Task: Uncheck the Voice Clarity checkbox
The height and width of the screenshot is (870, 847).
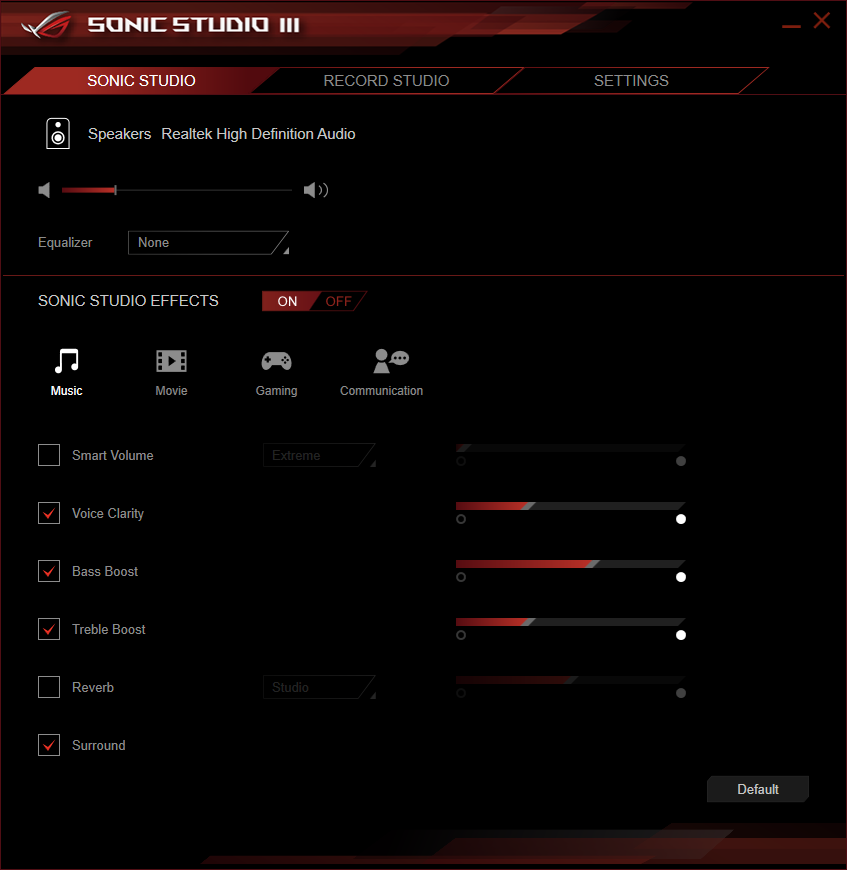Action: click(x=49, y=513)
